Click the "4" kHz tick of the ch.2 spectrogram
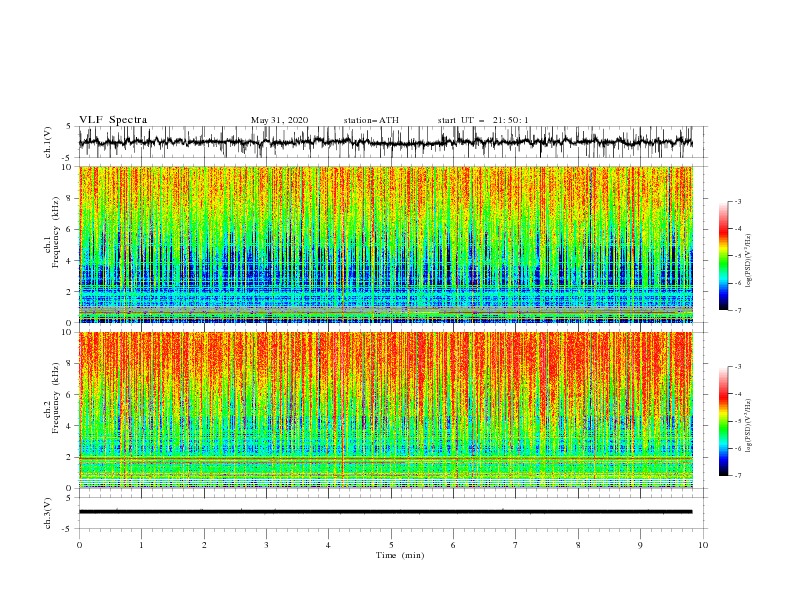792x612 pixels. click(71, 426)
